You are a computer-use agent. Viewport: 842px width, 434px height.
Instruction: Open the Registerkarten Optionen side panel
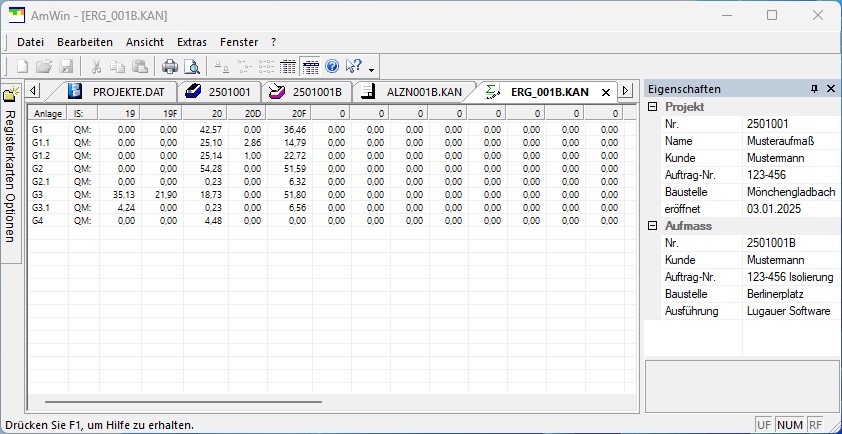pos(10,173)
